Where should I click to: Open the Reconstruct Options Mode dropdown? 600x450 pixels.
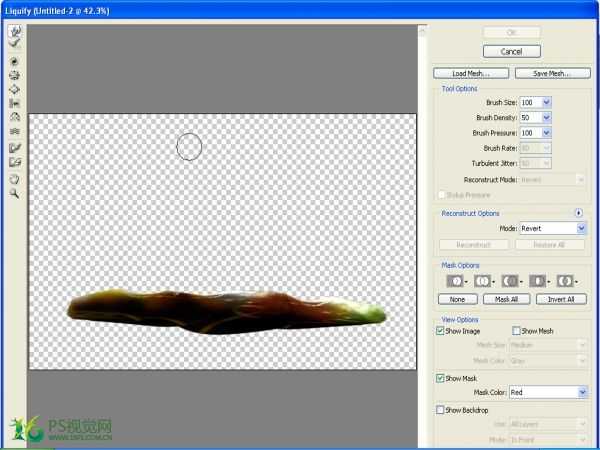point(553,228)
